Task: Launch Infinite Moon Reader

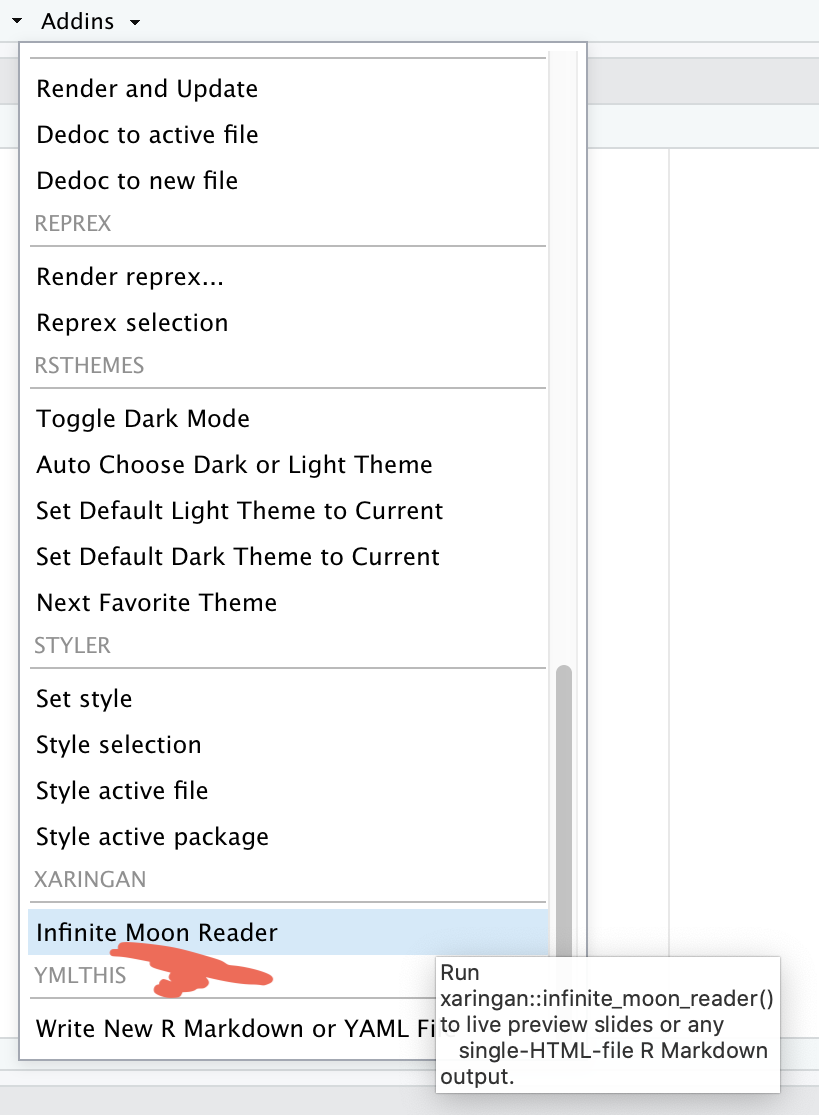Action: click(288, 932)
